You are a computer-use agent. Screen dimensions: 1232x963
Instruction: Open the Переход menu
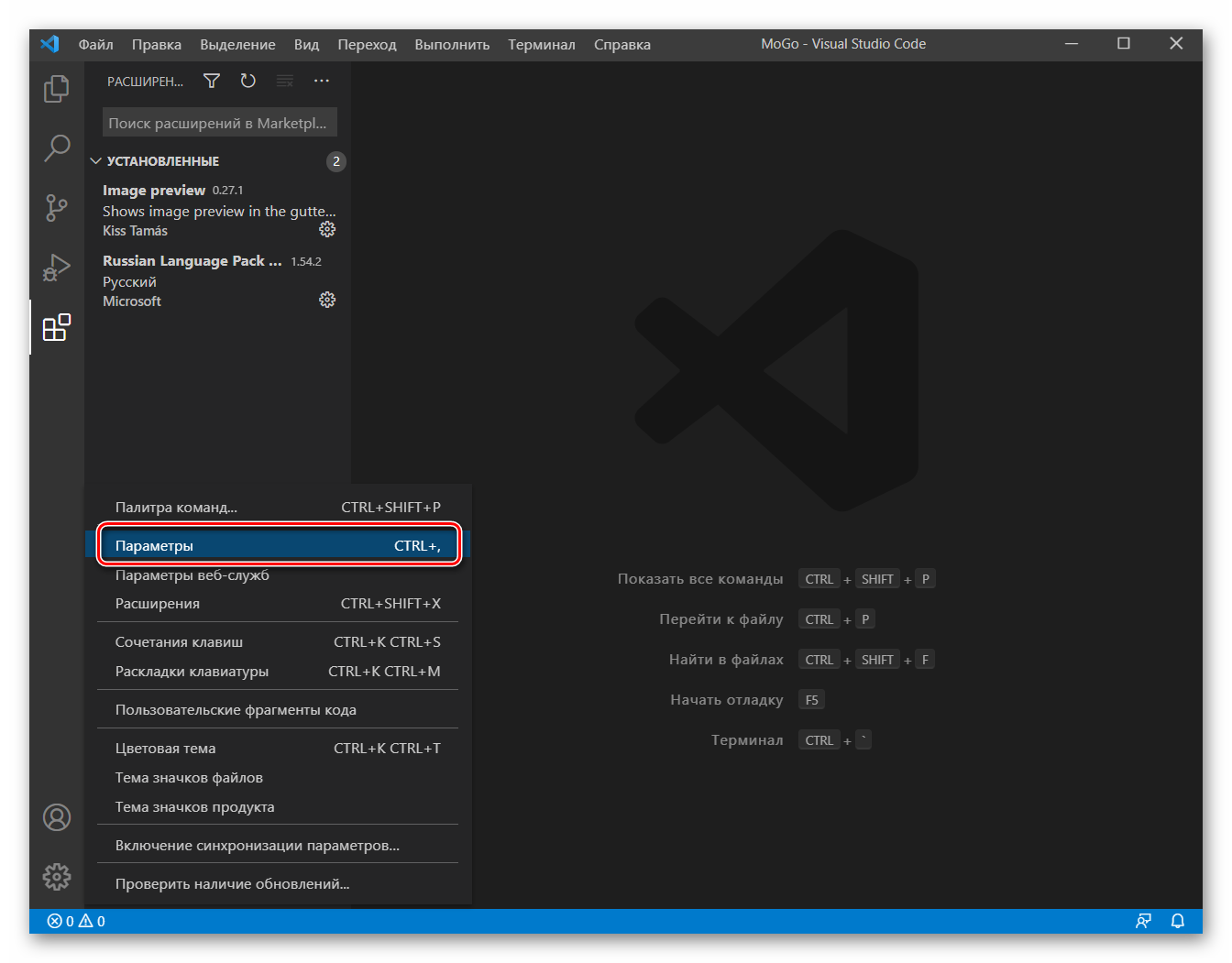point(368,44)
